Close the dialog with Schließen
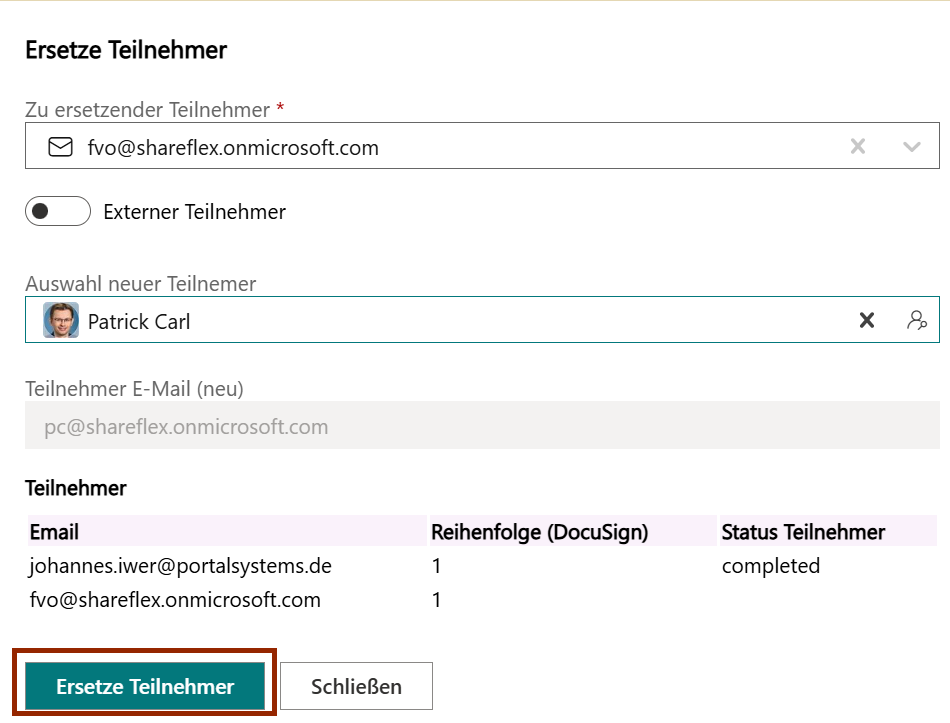The height and width of the screenshot is (723, 950). pos(356,686)
